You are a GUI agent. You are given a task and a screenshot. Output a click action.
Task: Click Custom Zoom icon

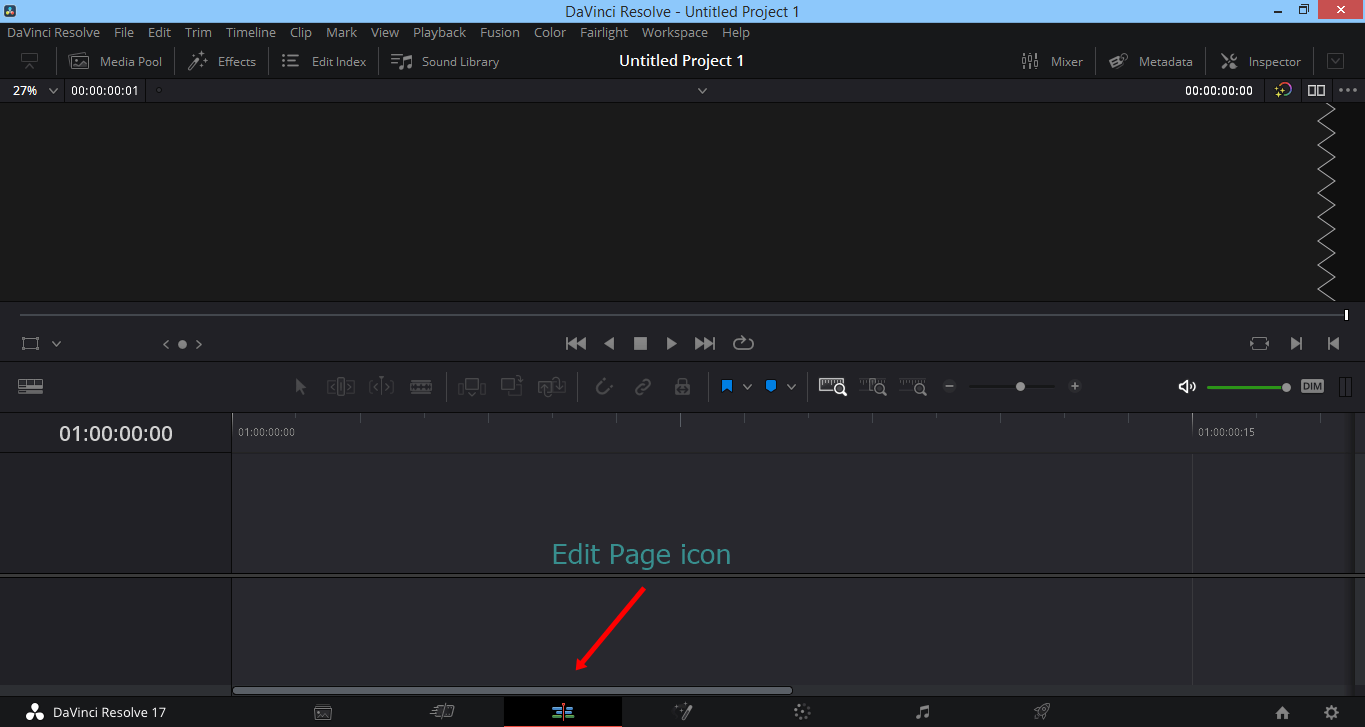pyautogui.click(x=913, y=386)
